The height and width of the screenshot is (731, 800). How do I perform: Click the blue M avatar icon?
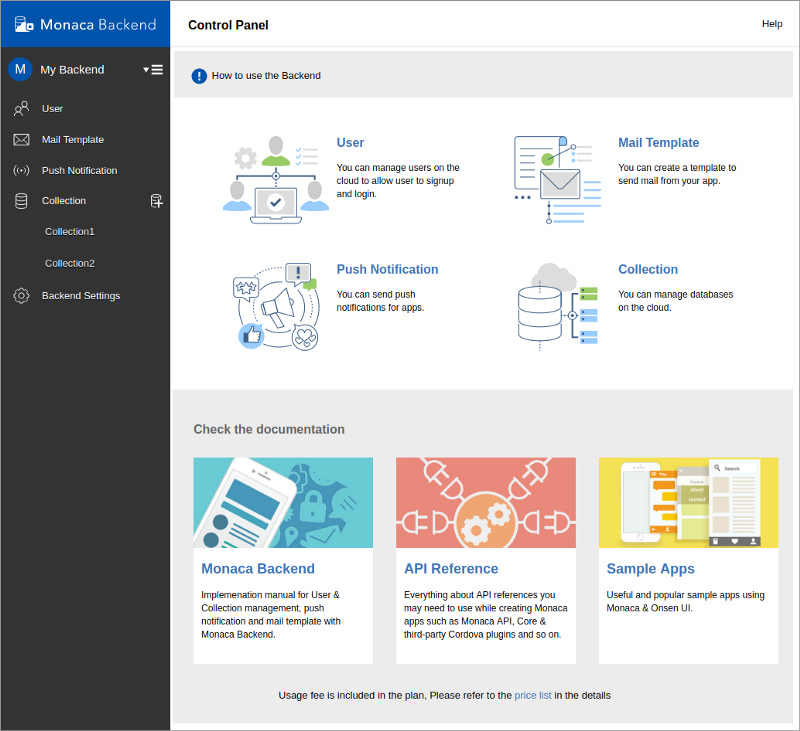[x=20, y=69]
